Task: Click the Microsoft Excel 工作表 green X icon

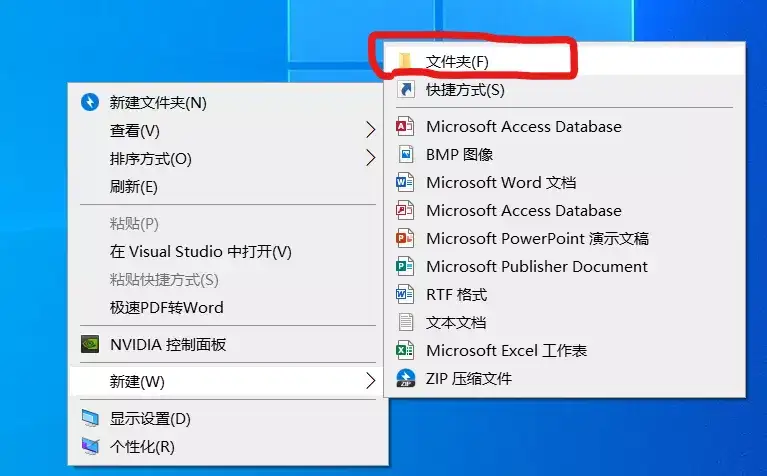Action: (405, 350)
